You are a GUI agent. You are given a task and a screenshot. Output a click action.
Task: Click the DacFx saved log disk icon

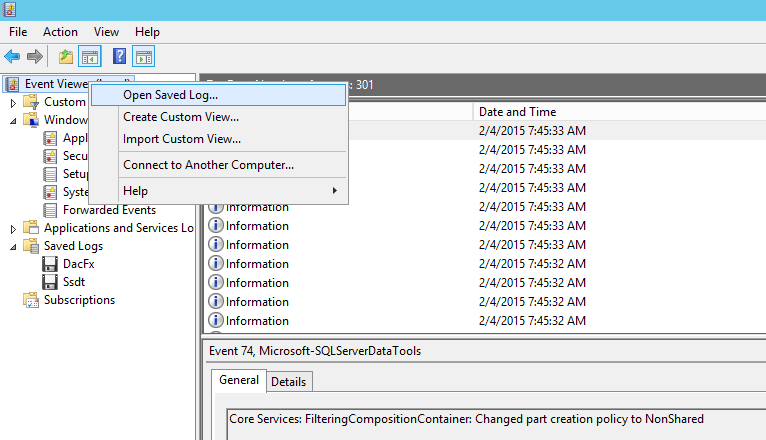(50, 264)
